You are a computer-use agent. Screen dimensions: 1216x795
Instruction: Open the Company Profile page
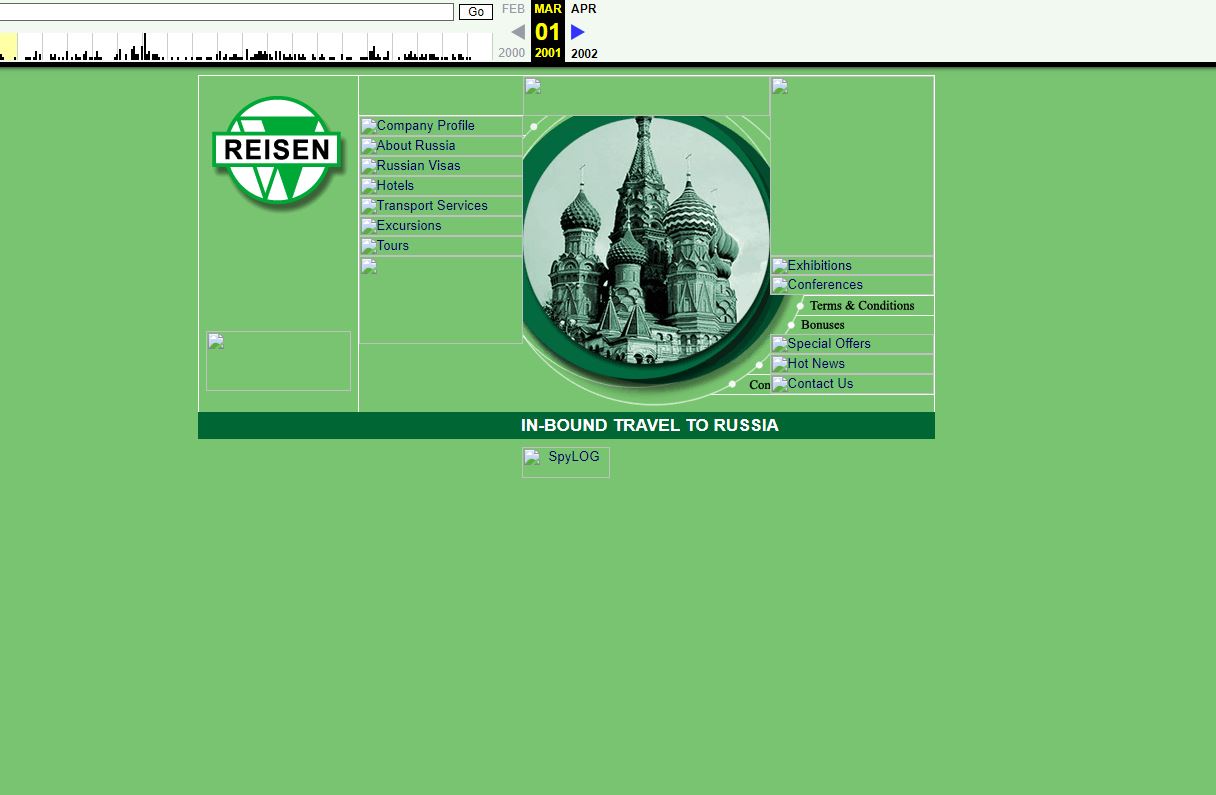425,126
